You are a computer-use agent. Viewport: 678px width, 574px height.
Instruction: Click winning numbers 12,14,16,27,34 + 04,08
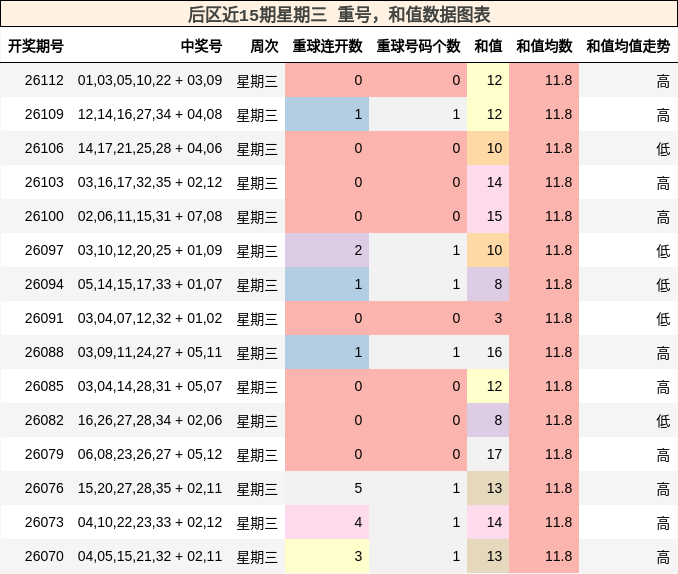click(150, 114)
